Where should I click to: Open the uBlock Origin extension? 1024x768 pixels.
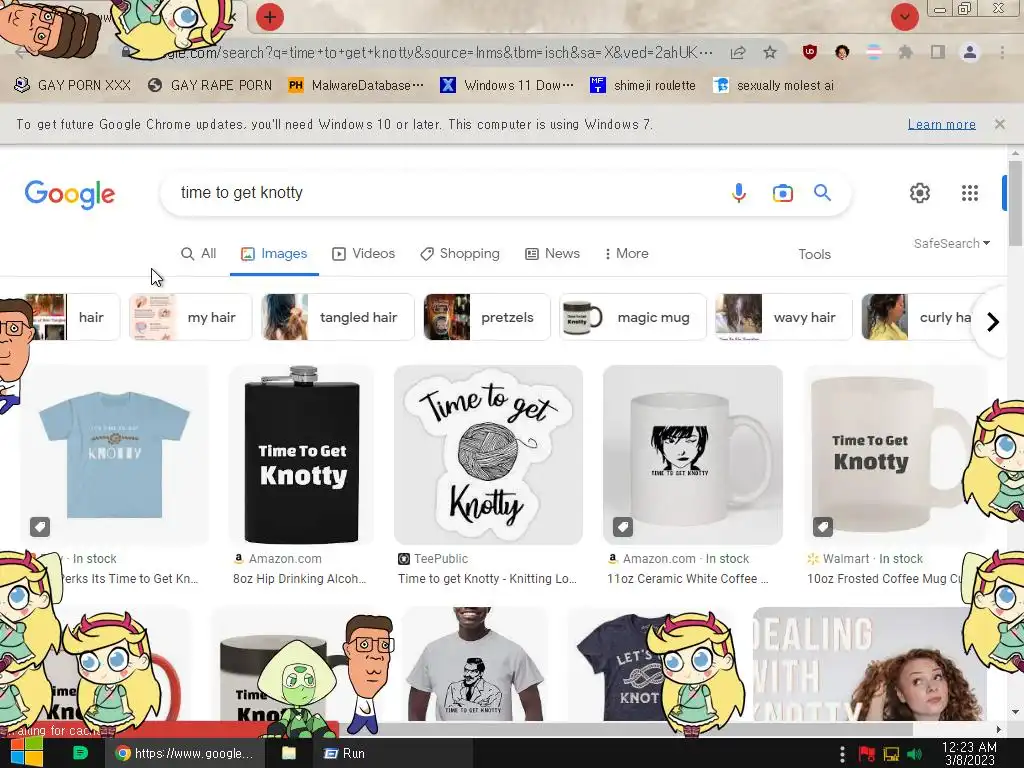click(x=810, y=52)
